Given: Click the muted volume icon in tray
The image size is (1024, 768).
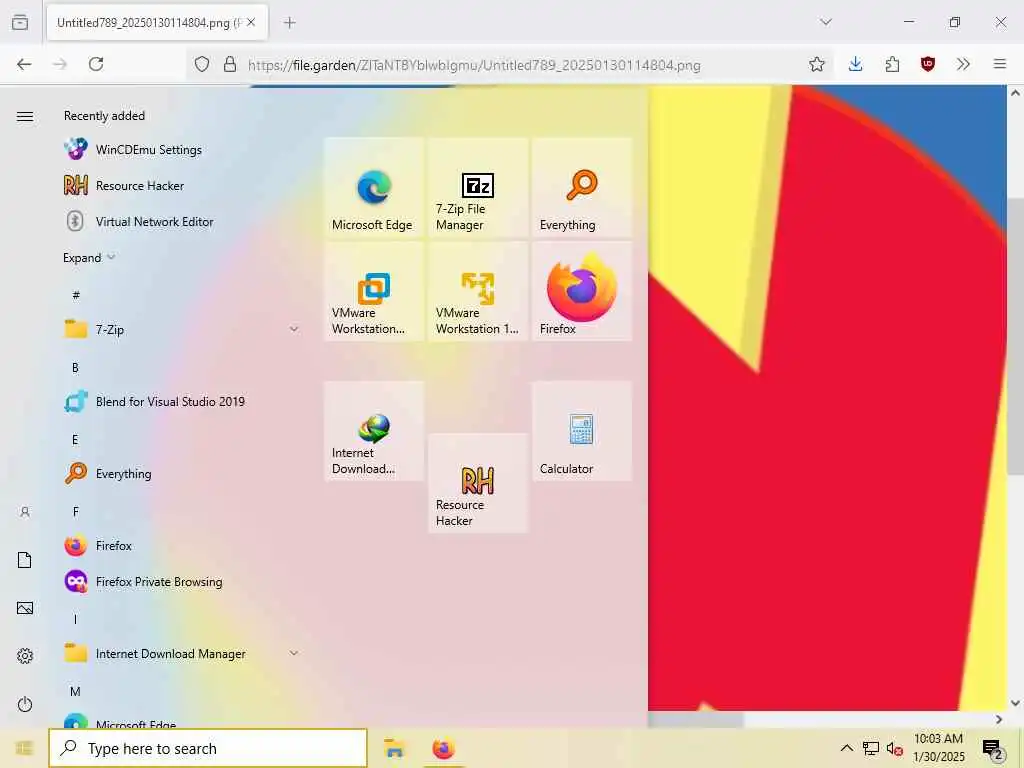Looking at the screenshot, I should pyautogui.click(x=895, y=748).
